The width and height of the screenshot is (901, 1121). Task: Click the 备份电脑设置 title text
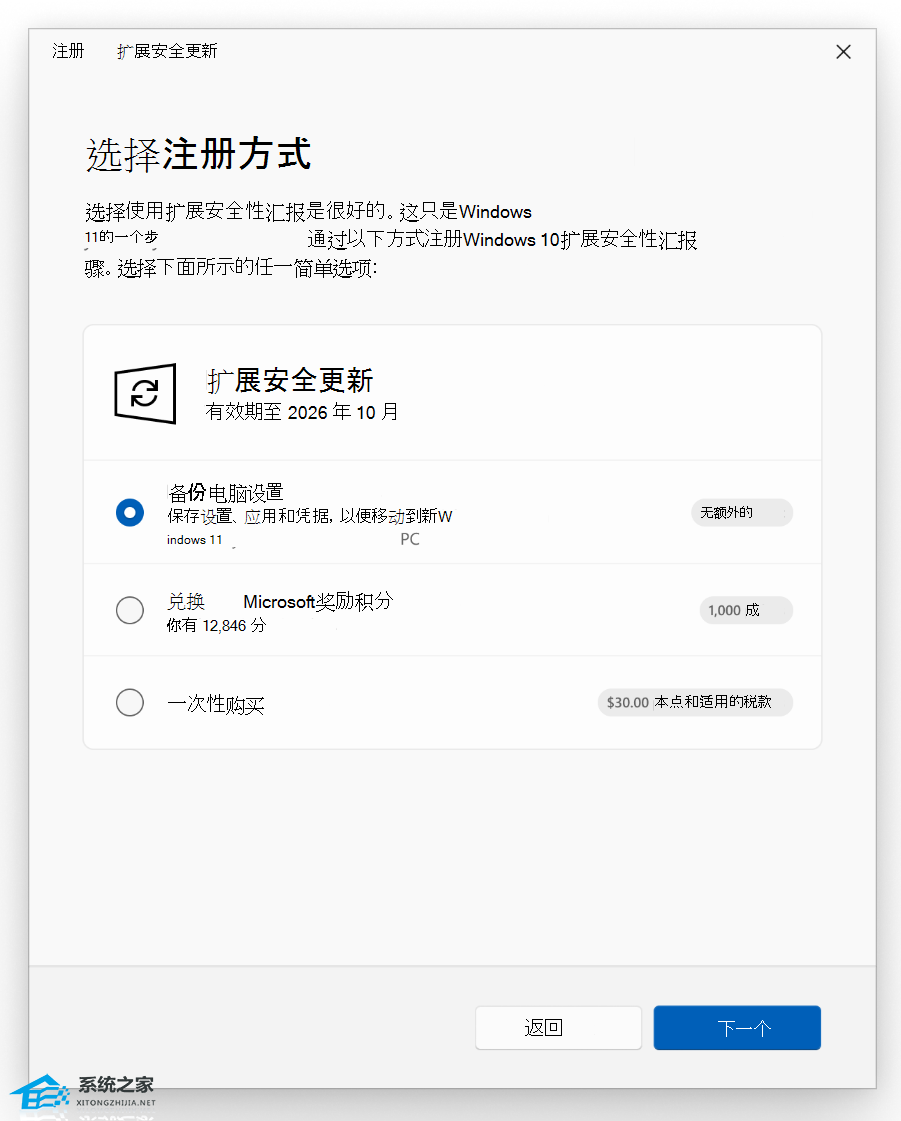[x=226, y=493]
